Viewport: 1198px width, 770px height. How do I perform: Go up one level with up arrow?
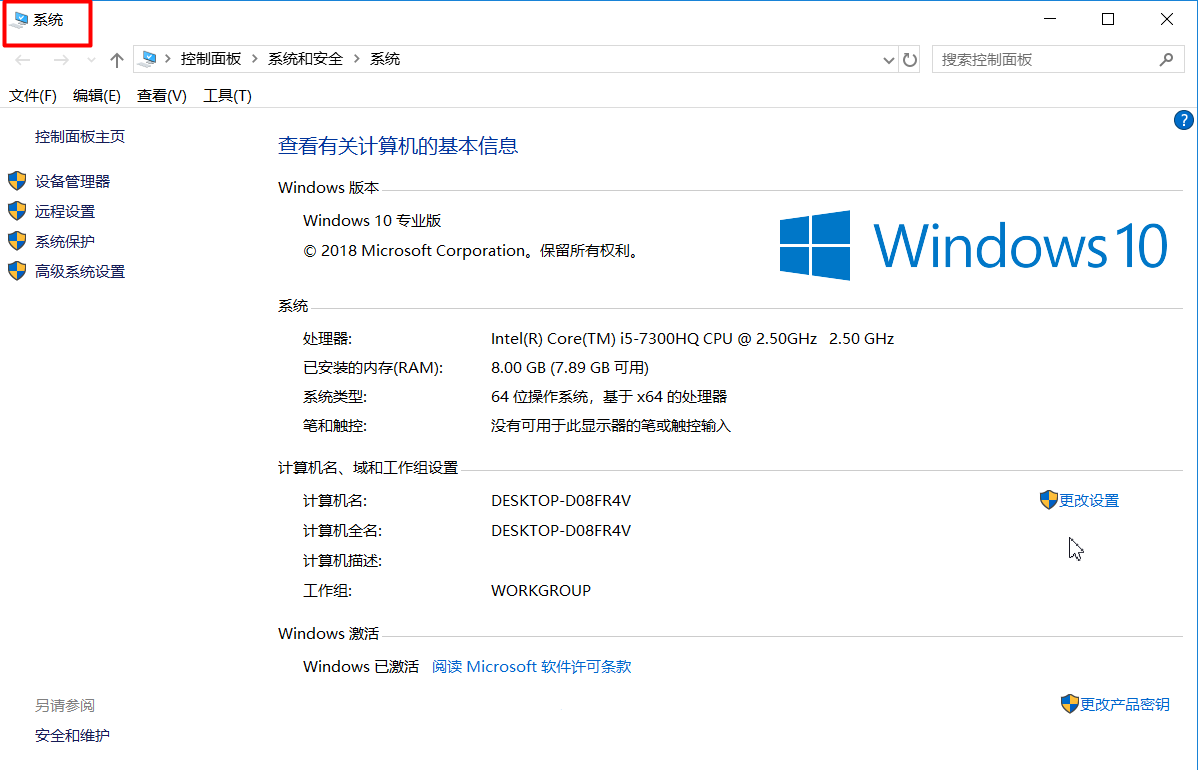pos(117,60)
